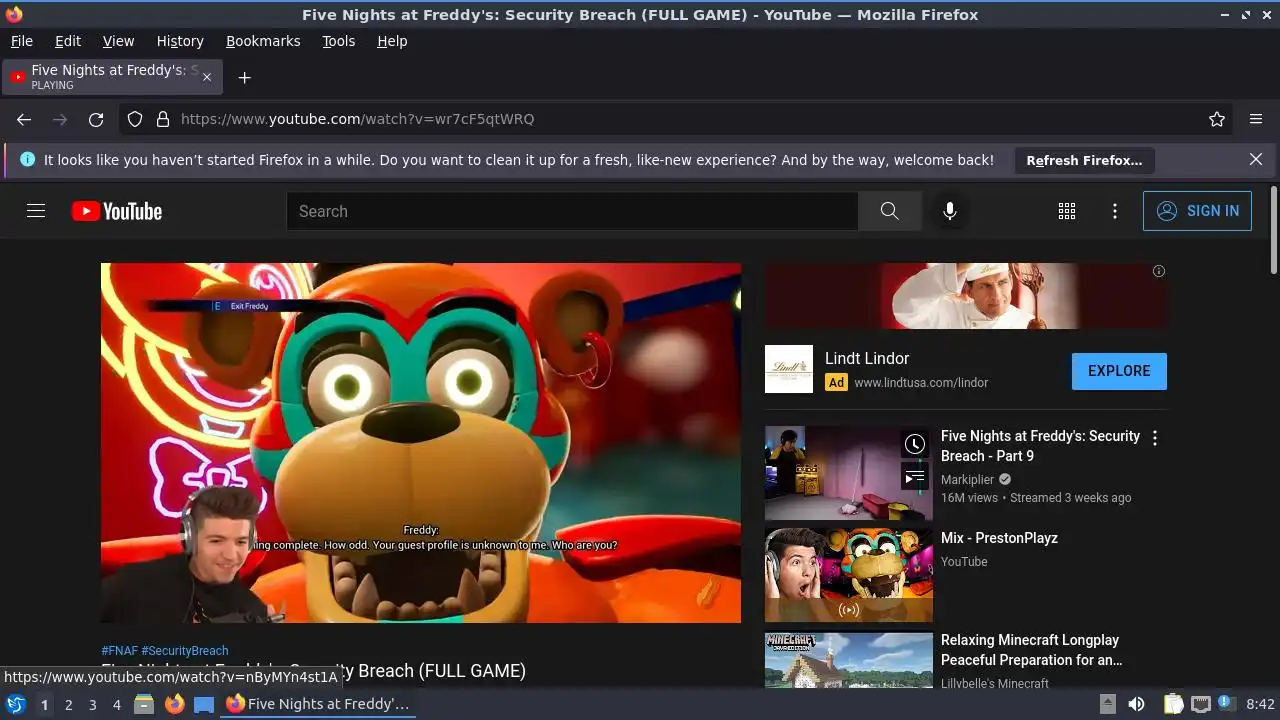1280x720 pixels.
Task: Click inside the YouTube search field
Action: pos(572,211)
